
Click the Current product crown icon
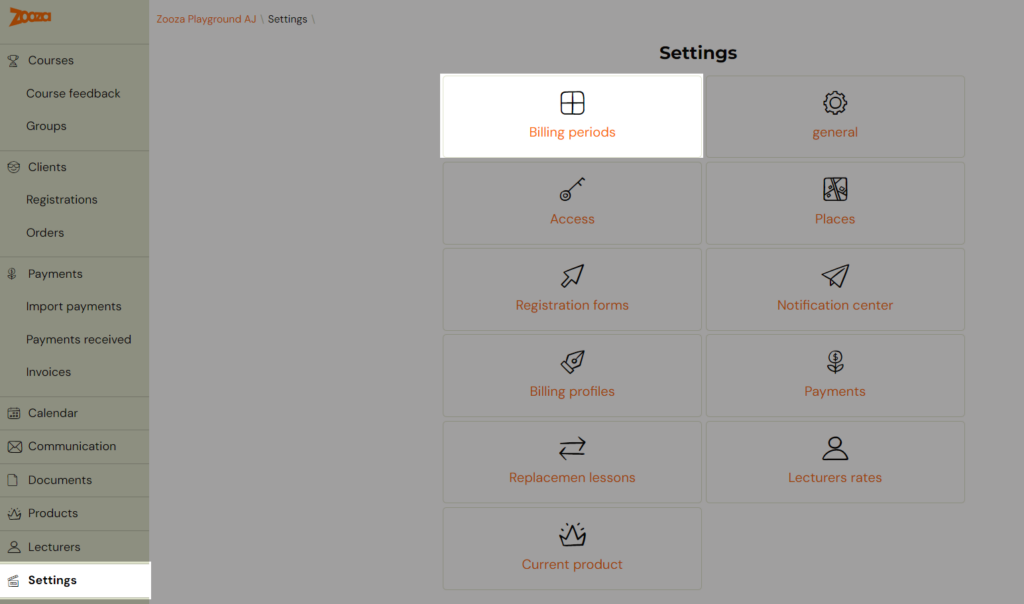click(572, 534)
